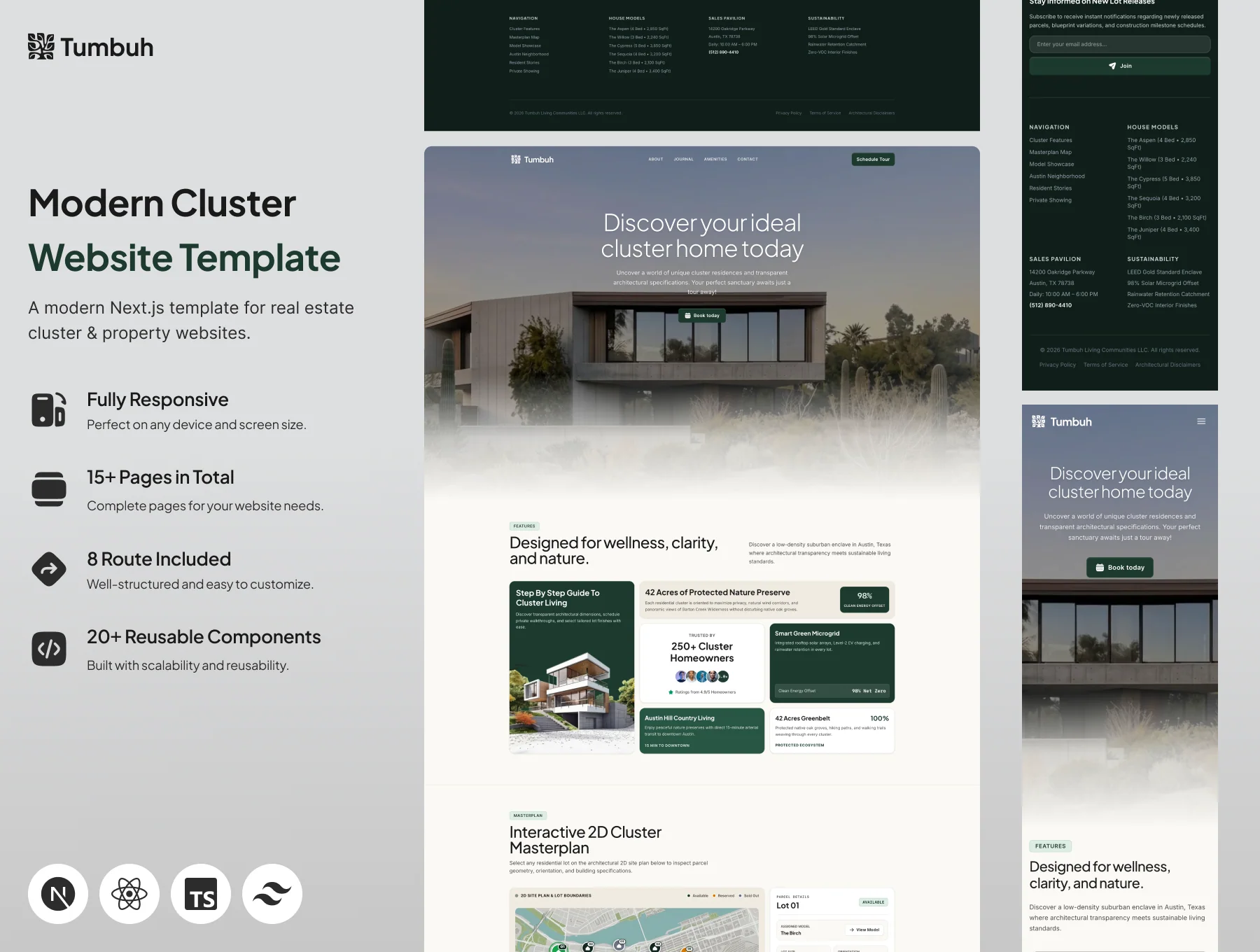Click The Juniper house model in the mobile footer
The image size is (1260, 952).
pyautogui.click(x=1163, y=233)
